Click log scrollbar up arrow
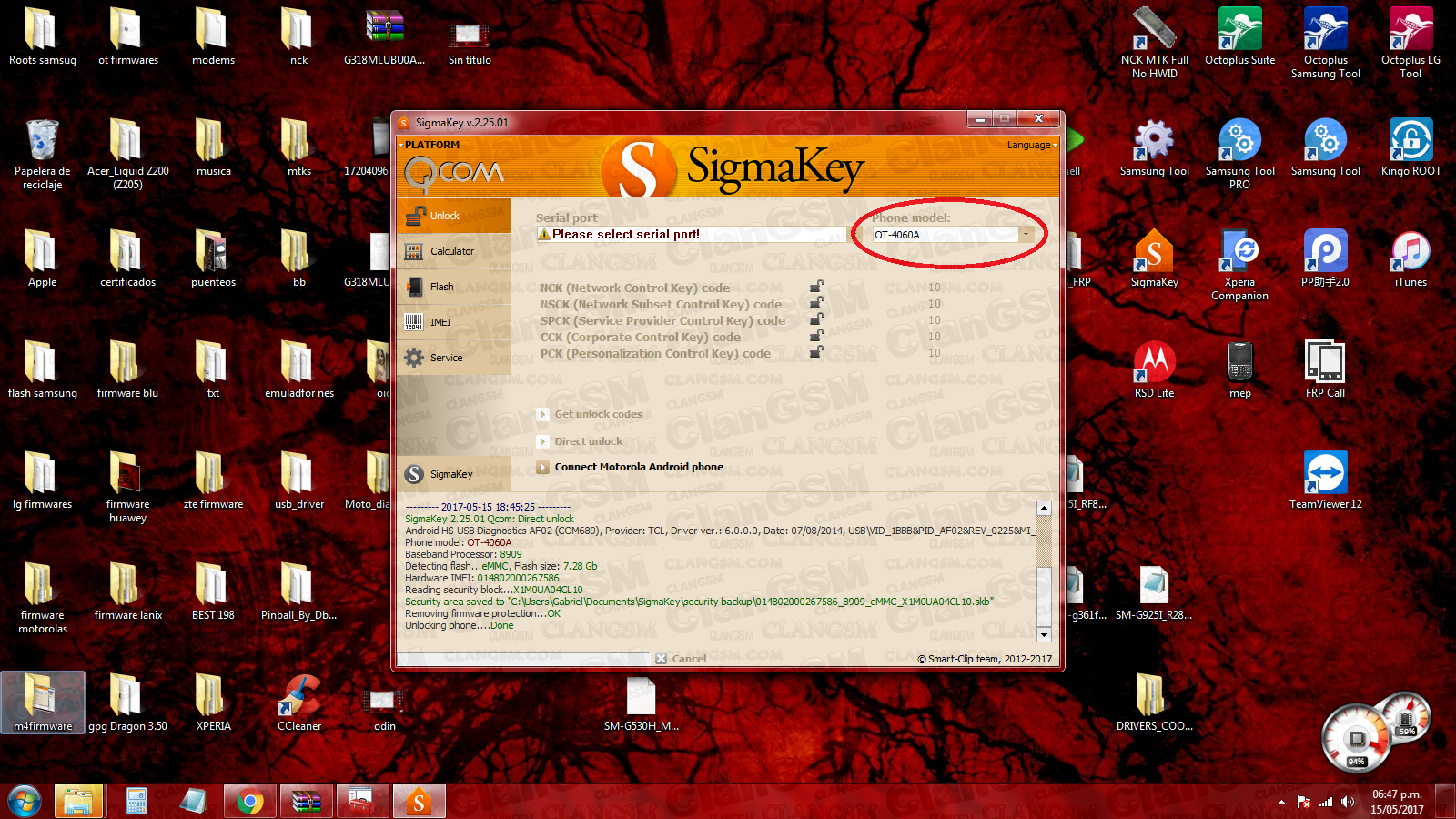Image resolution: width=1456 pixels, height=819 pixels. click(x=1044, y=508)
